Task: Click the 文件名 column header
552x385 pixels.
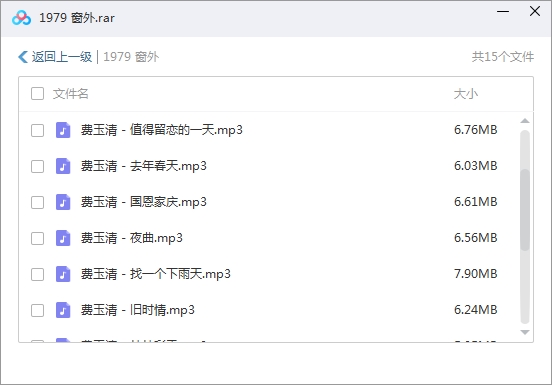Action: [x=70, y=94]
